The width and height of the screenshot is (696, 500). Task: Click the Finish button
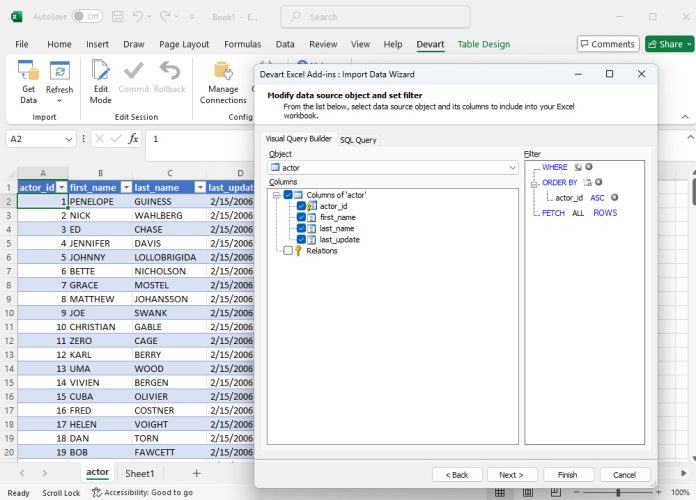pyautogui.click(x=568, y=474)
